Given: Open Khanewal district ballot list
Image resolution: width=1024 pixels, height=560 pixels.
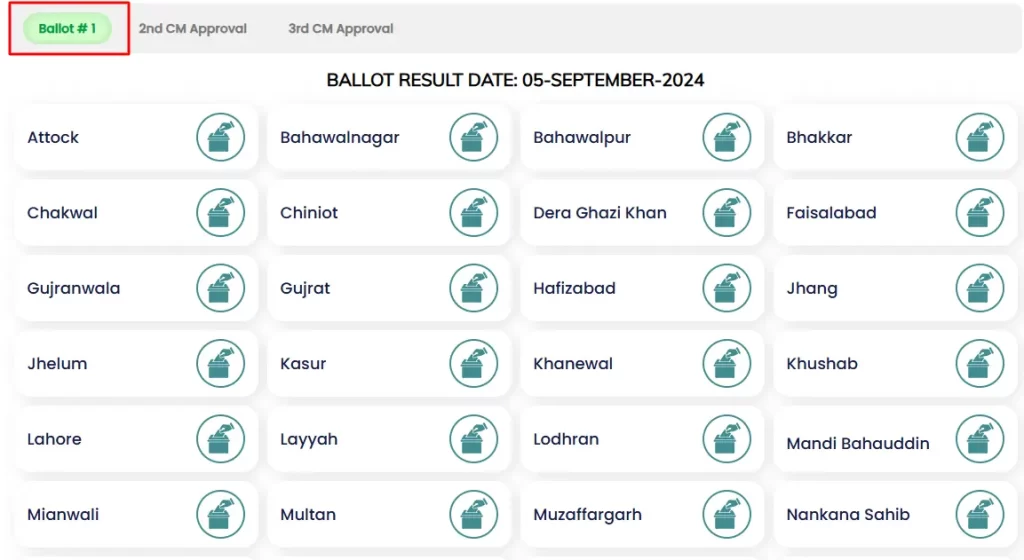Looking at the screenshot, I should coord(573,364).
